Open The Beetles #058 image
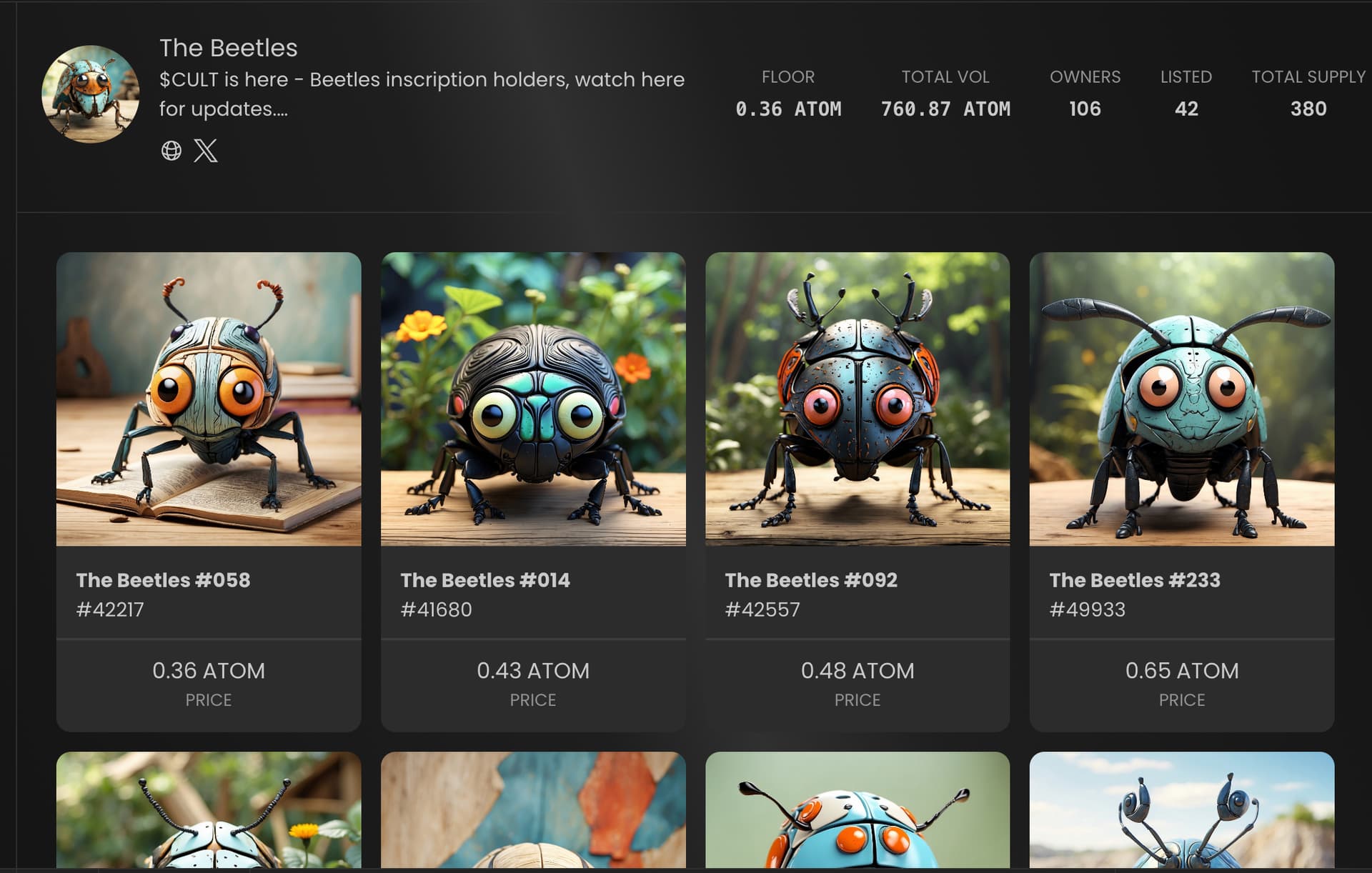This screenshot has height=873, width=1372. (209, 399)
